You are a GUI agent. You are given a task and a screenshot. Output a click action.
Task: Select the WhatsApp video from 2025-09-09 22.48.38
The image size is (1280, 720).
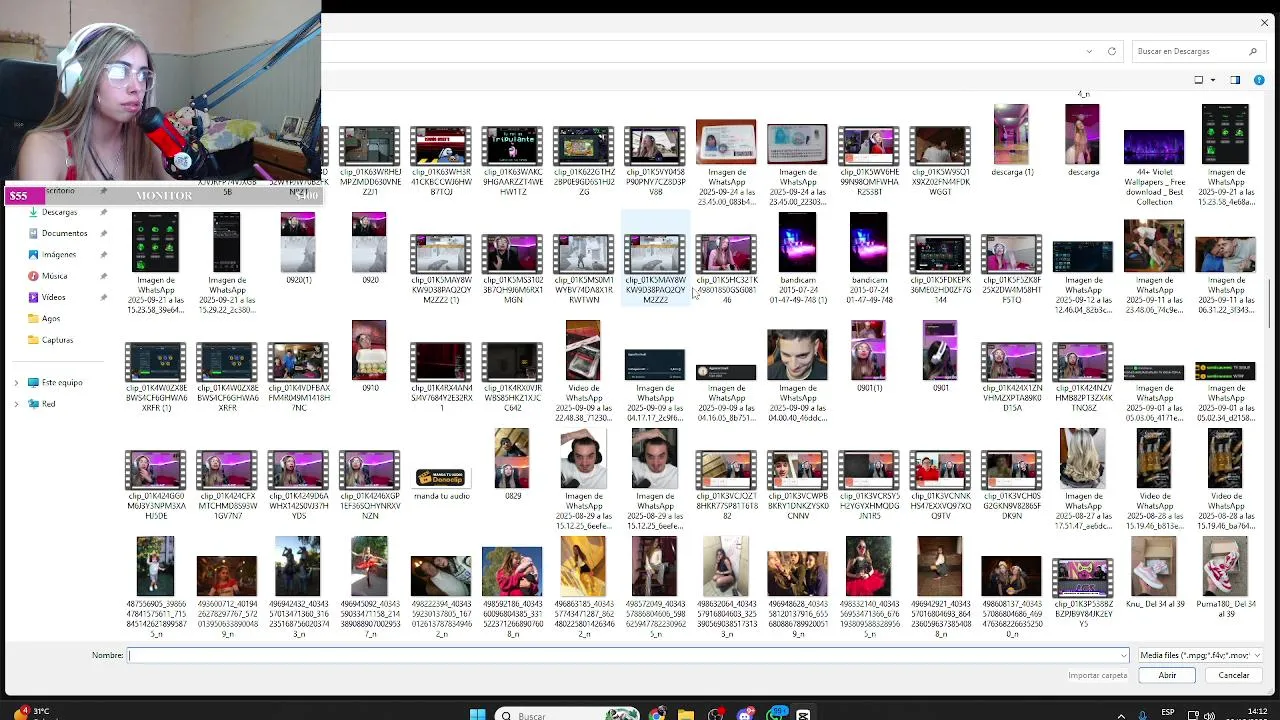tap(583, 370)
